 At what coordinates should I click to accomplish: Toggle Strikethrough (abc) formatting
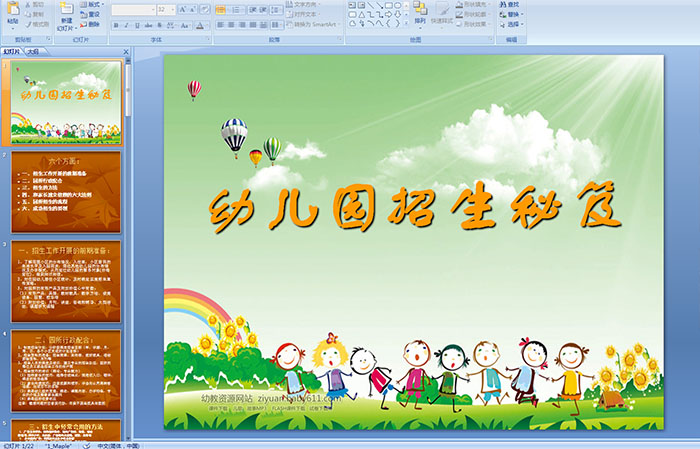pyautogui.click(x=148, y=25)
